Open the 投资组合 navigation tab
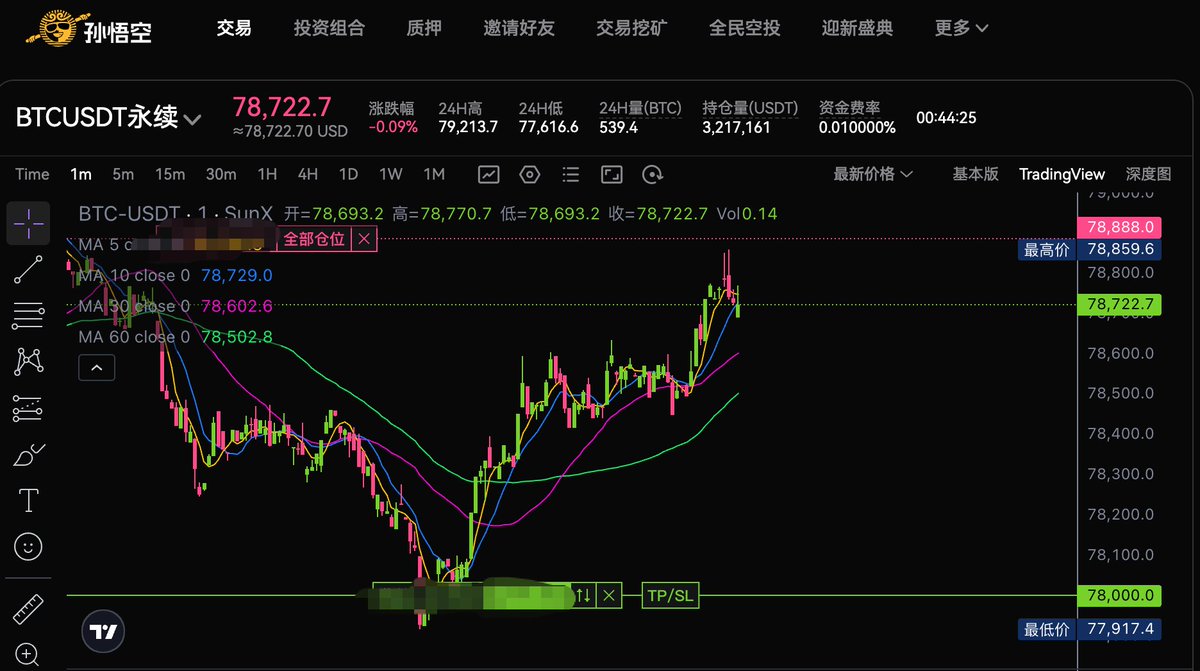Image resolution: width=1200 pixels, height=671 pixels. click(329, 28)
